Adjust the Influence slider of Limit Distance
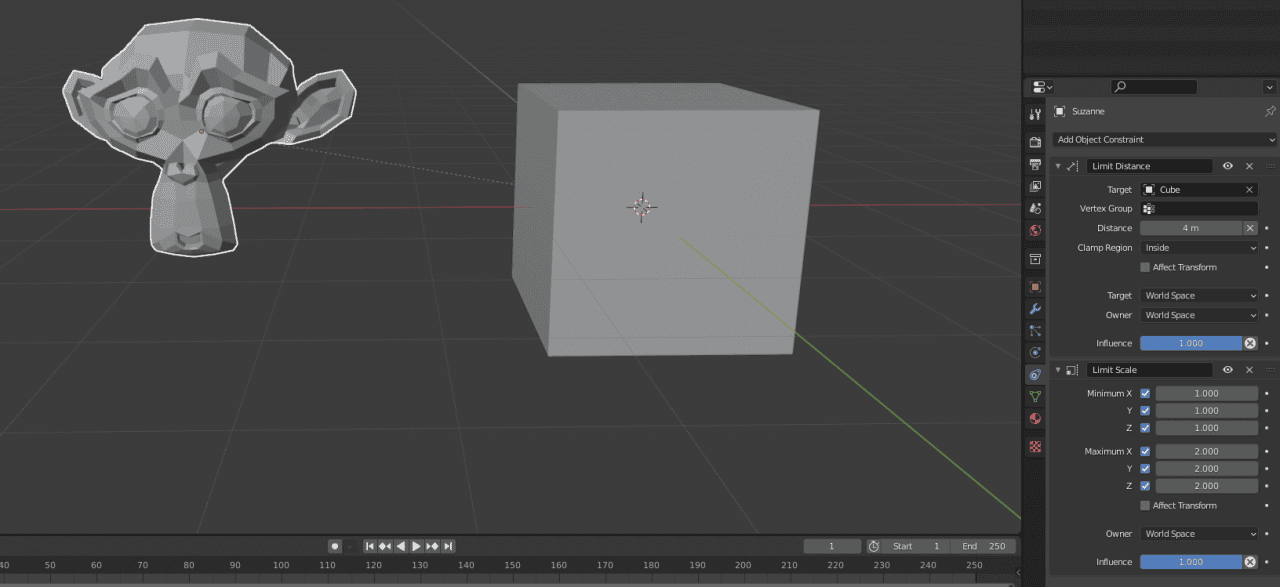 1190,343
